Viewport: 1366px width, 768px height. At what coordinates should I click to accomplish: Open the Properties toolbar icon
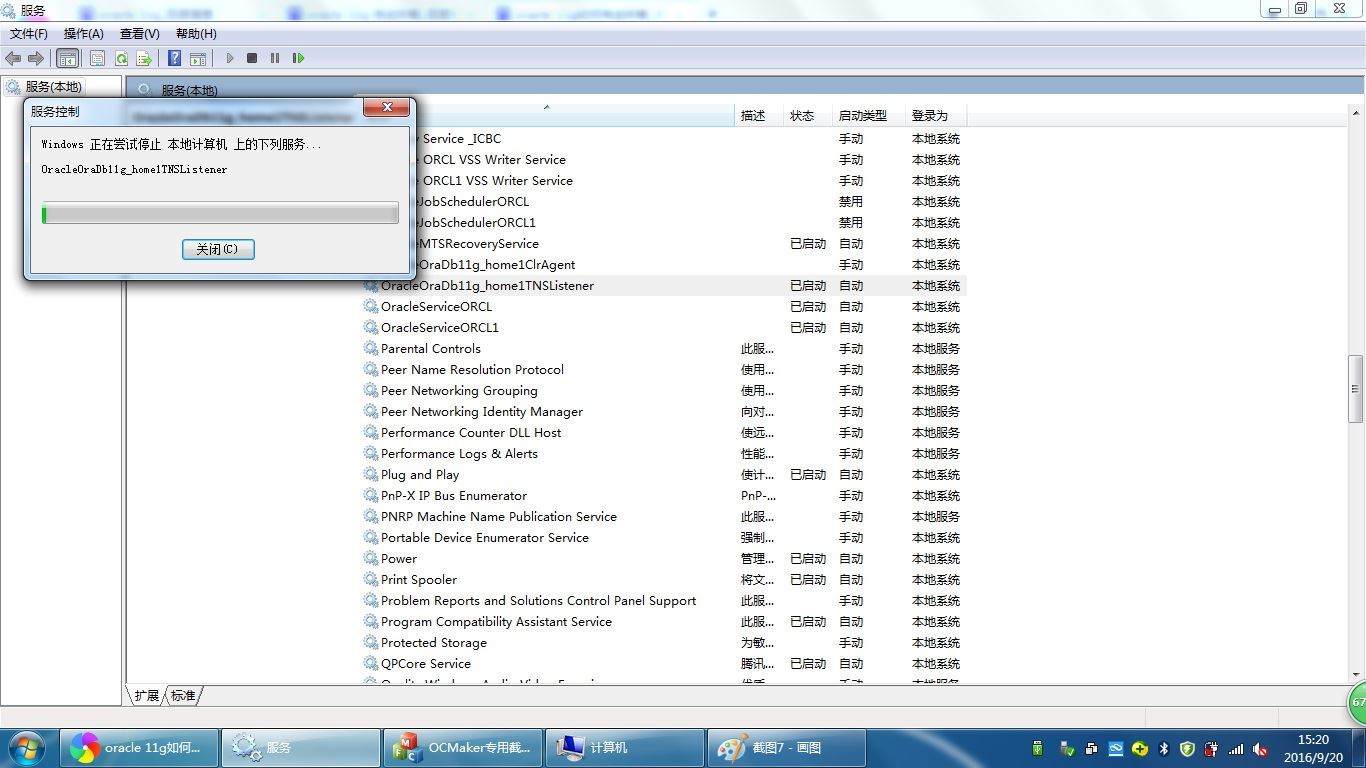pos(97,59)
